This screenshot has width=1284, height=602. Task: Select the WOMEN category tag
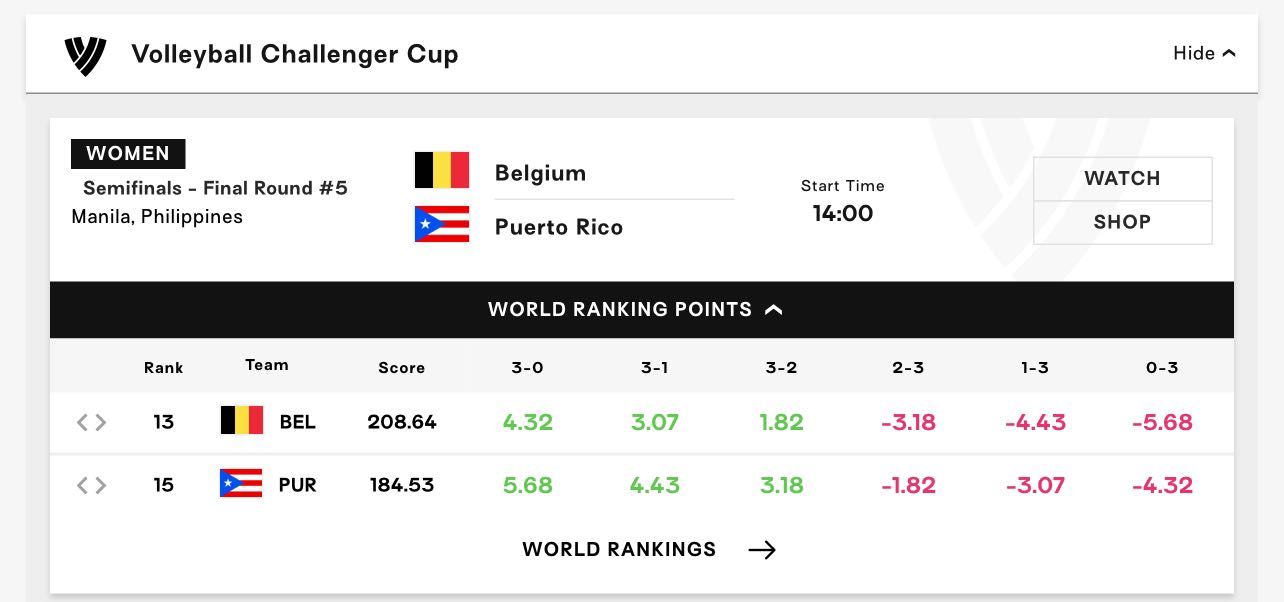click(128, 153)
